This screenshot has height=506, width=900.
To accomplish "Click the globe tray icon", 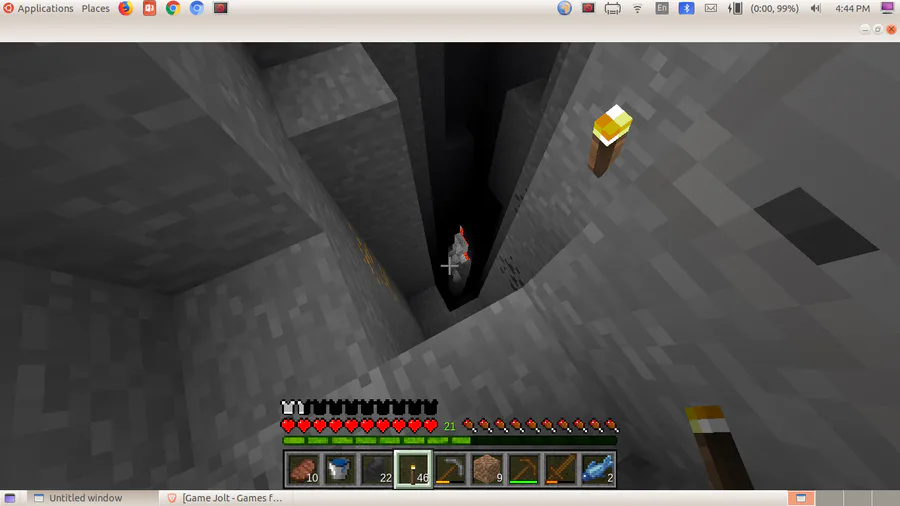I will point(564,8).
